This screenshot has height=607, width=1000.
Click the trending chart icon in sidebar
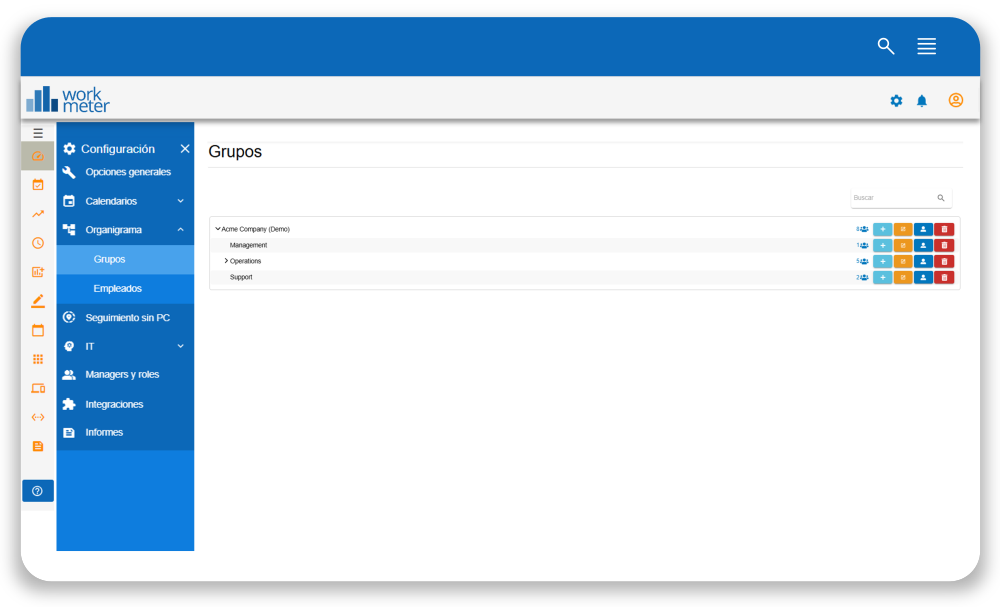38,213
